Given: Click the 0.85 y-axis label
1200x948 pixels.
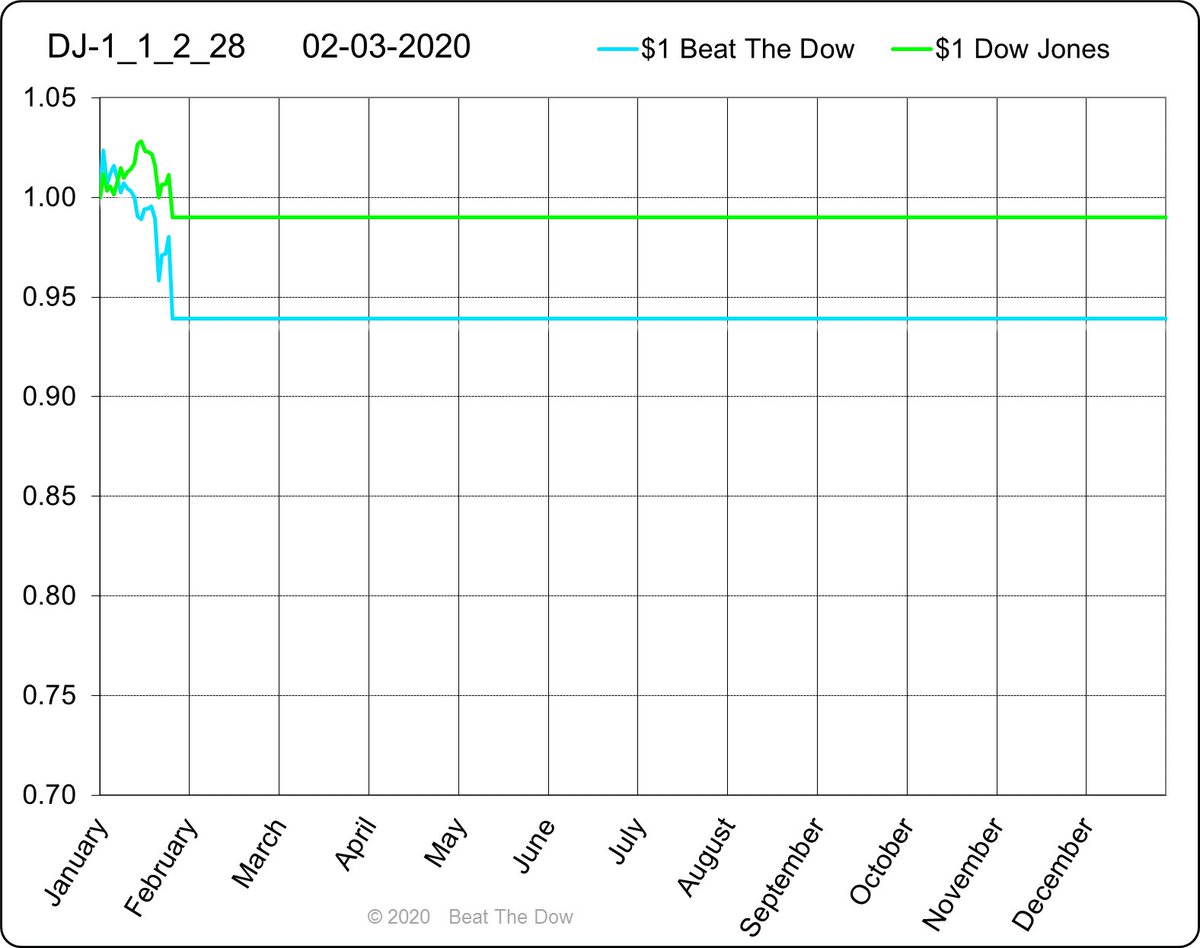Looking at the screenshot, I should (48, 497).
